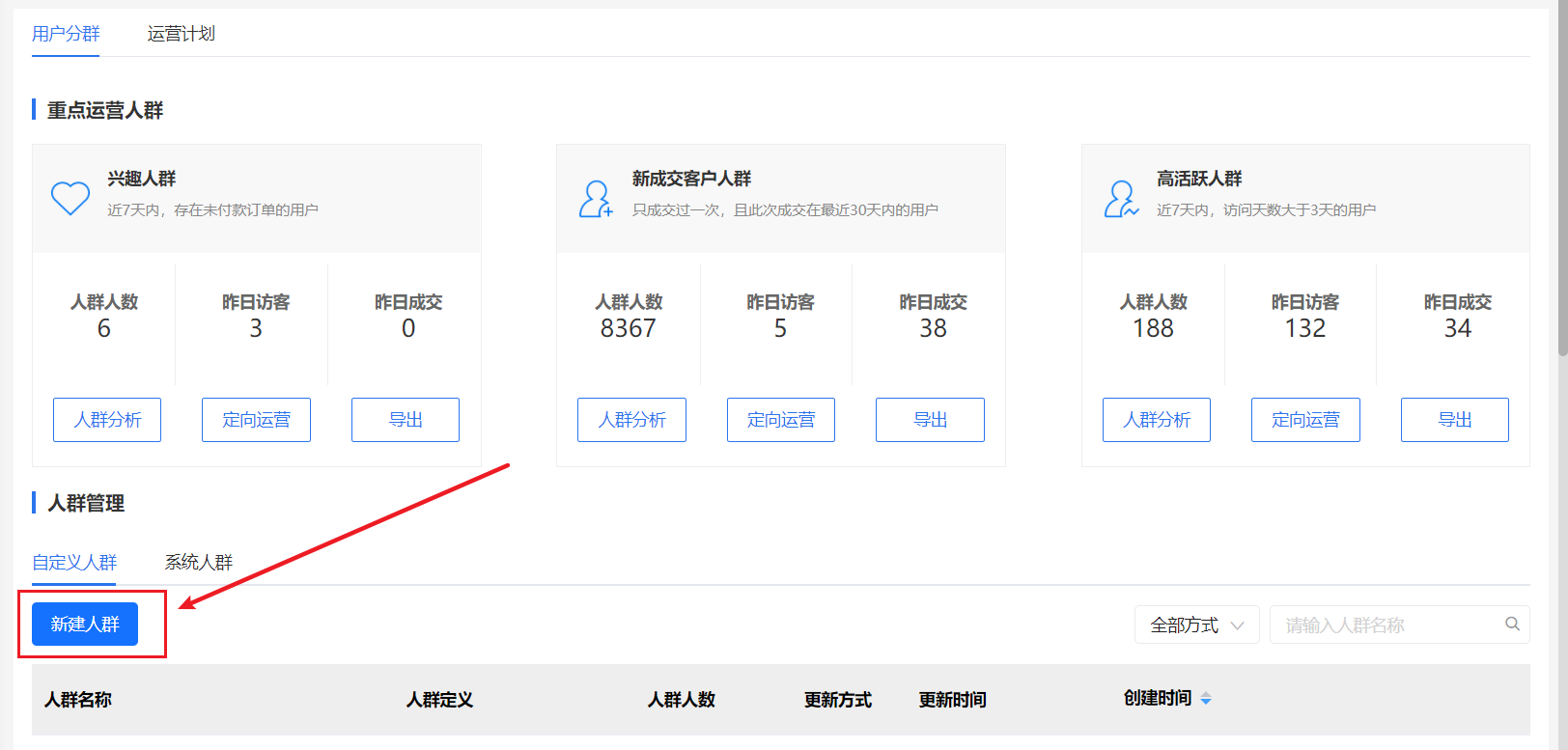This screenshot has width=1568, height=750.
Task: Click 定向运营 under 新成交客户人群
Action: point(781,420)
